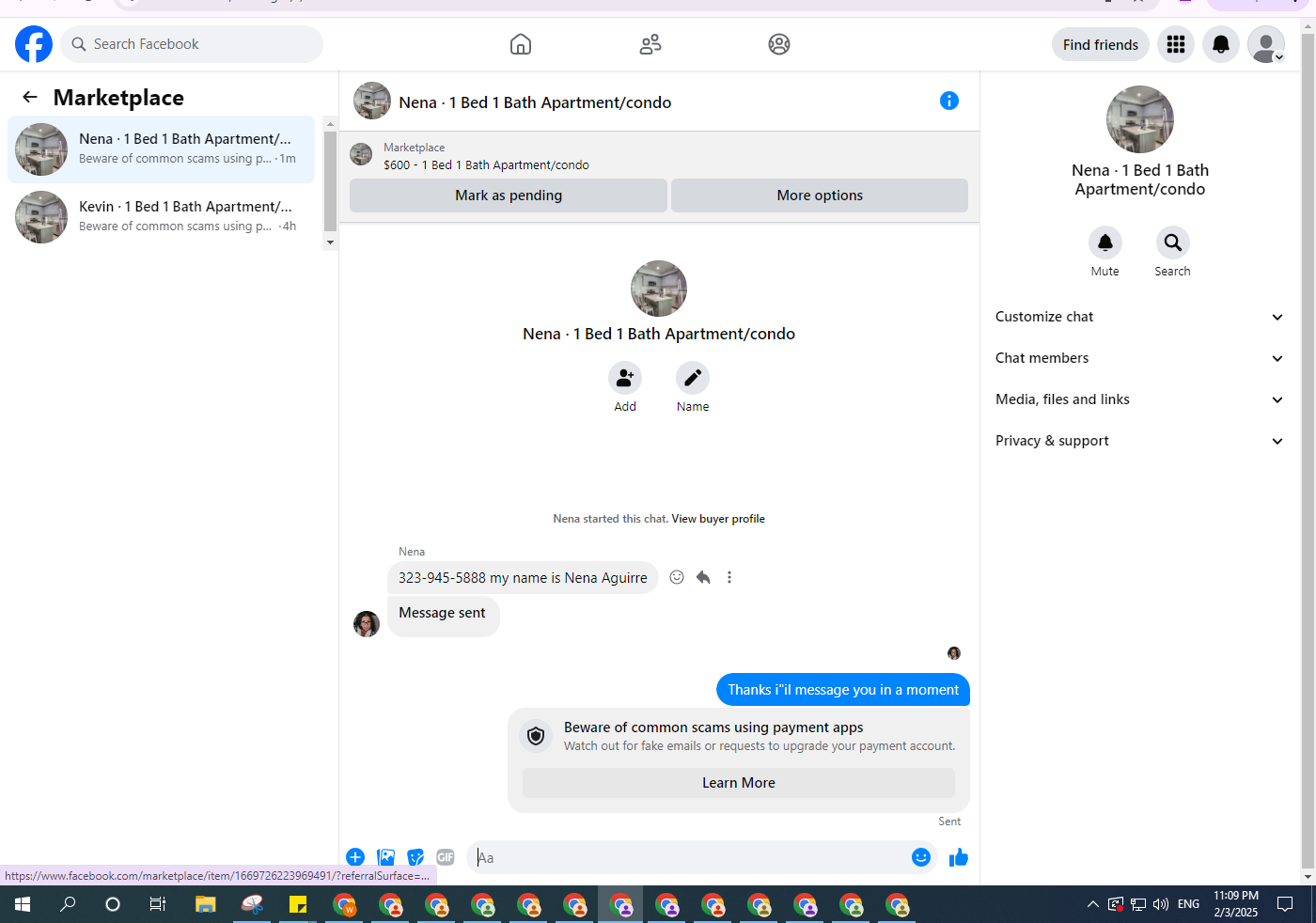Attach a photo or file

coord(385,857)
